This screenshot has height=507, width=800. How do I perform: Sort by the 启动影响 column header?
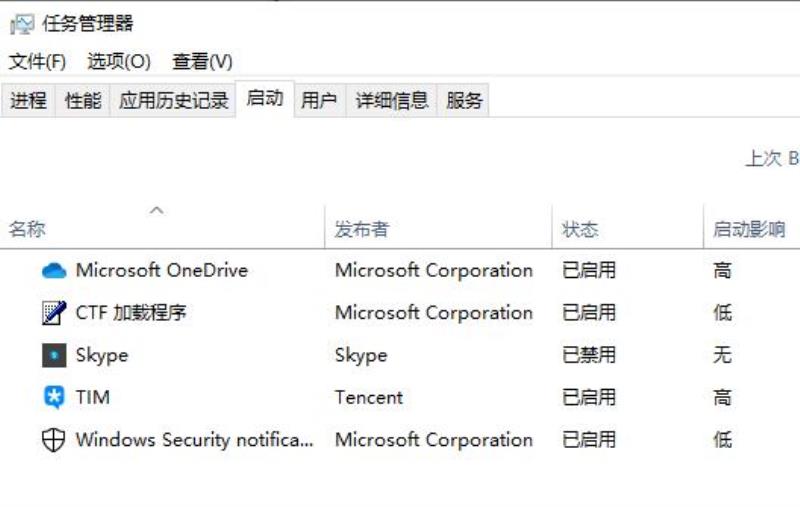[x=752, y=229]
